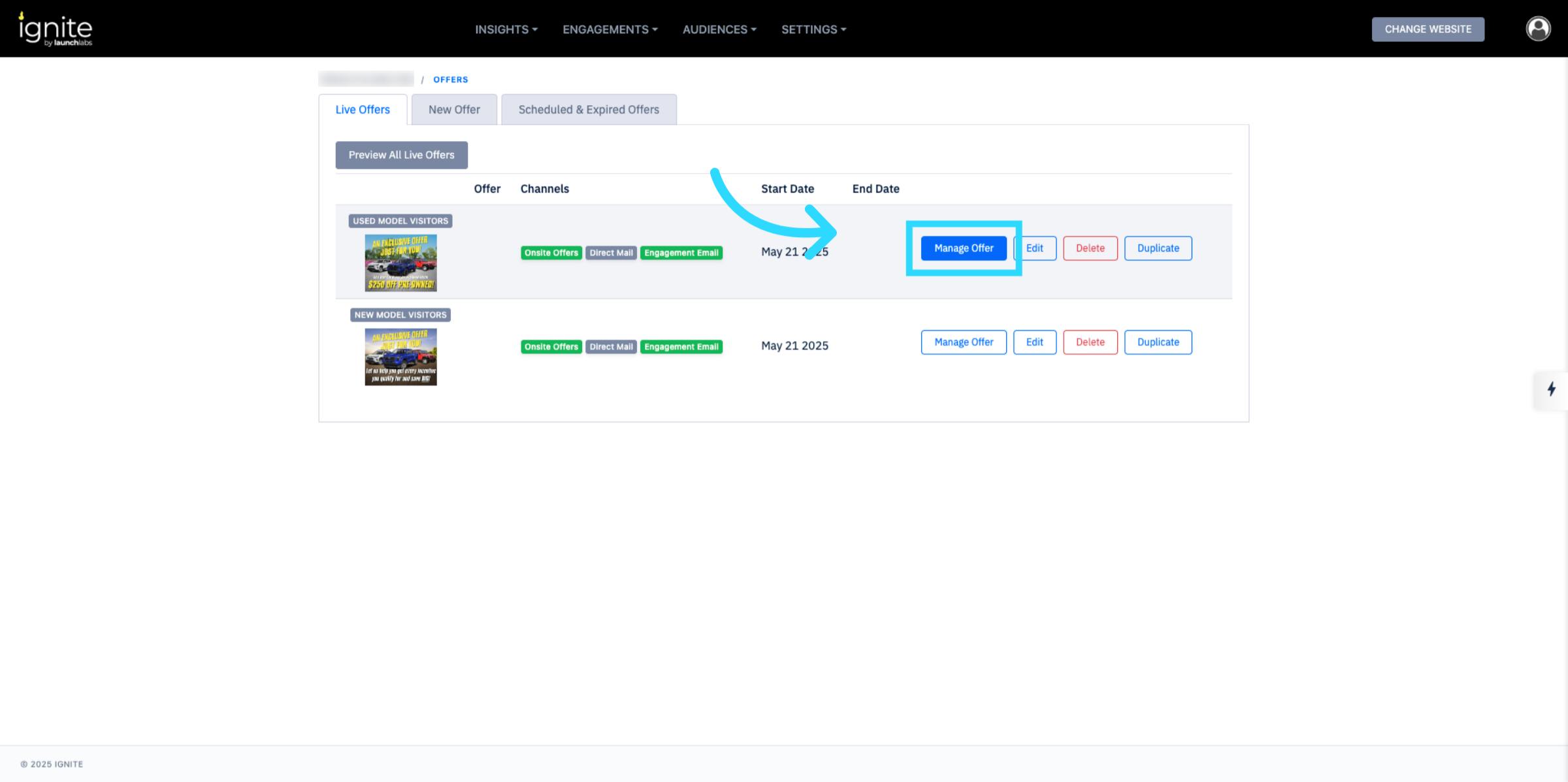The width and height of the screenshot is (1568, 782).
Task: Click Preview All Live Offers button
Action: click(x=401, y=155)
